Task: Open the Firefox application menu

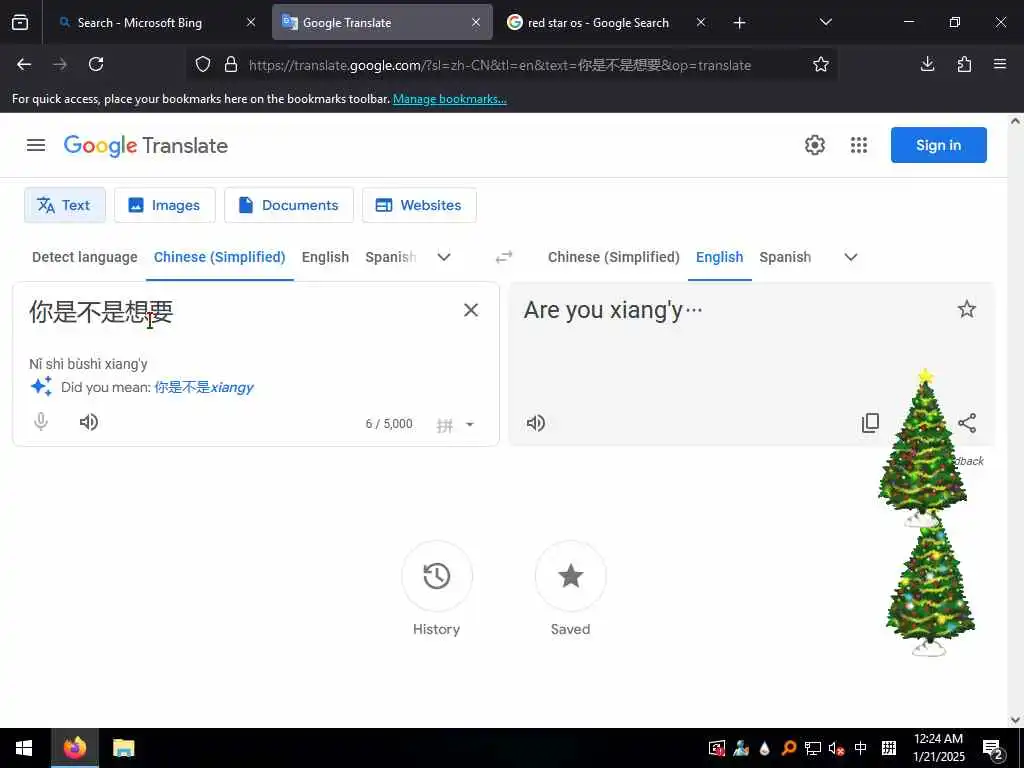Action: [x=1000, y=64]
